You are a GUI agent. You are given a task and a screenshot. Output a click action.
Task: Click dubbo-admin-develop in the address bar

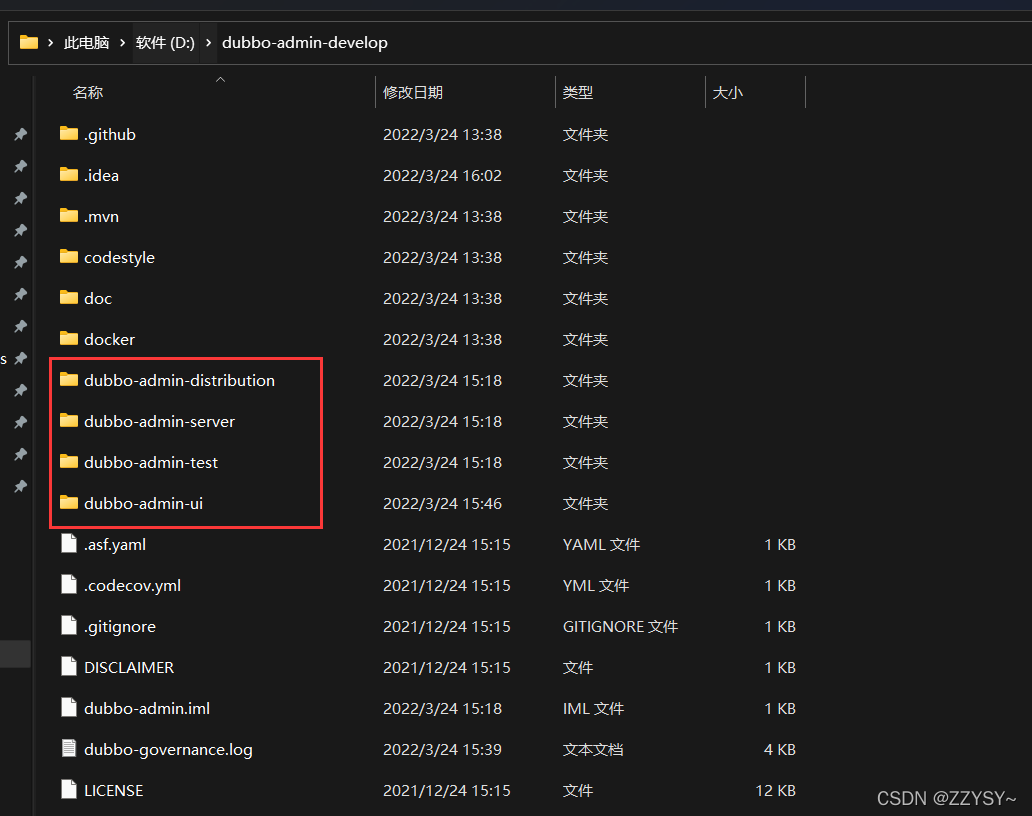click(305, 43)
